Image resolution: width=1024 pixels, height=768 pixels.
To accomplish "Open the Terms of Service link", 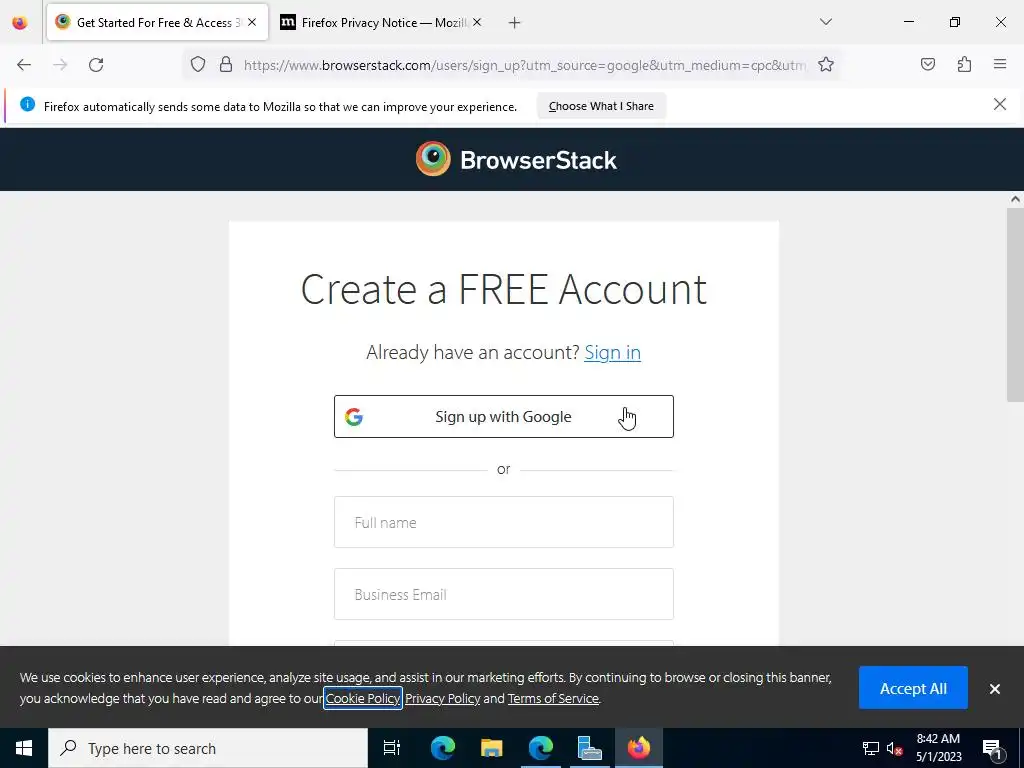I will [553, 698].
